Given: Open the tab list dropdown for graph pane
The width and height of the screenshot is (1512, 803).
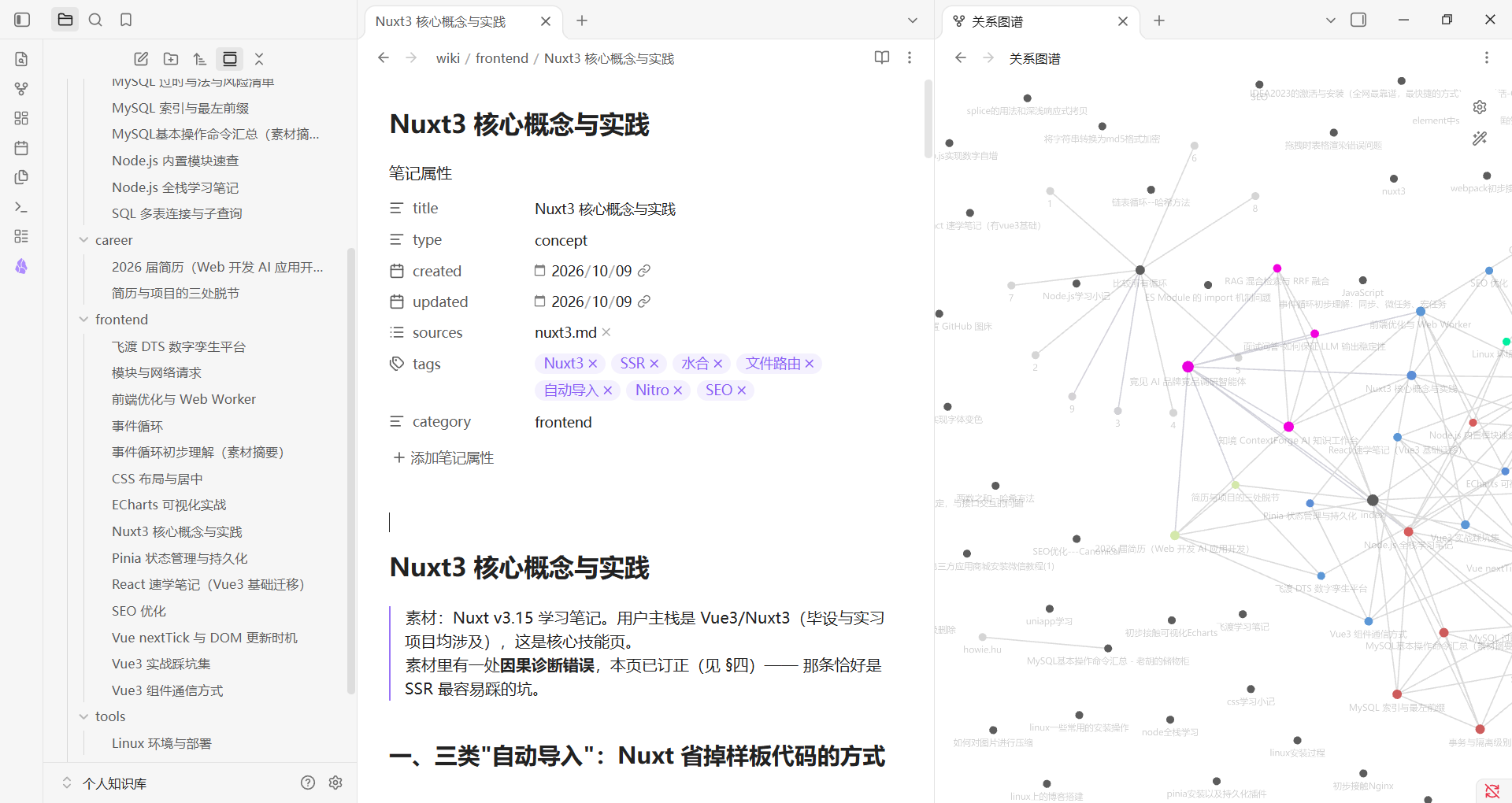Looking at the screenshot, I should tap(1331, 20).
